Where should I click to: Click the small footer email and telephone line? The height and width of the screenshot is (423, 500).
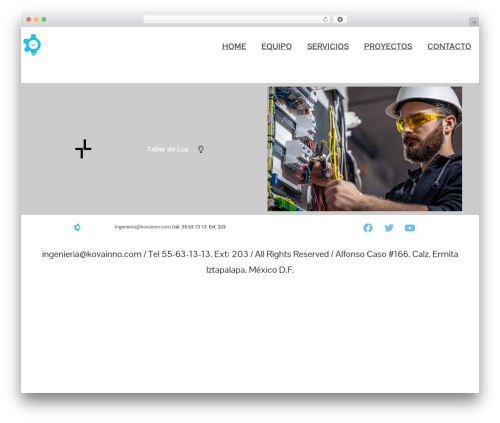[x=170, y=227]
